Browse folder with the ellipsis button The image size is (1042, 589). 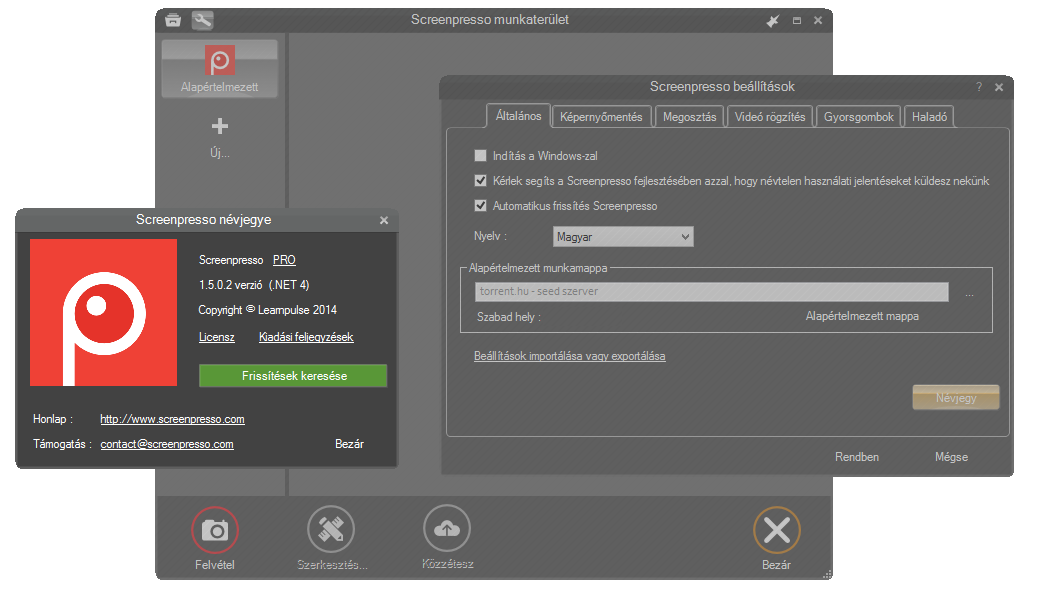click(970, 293)
